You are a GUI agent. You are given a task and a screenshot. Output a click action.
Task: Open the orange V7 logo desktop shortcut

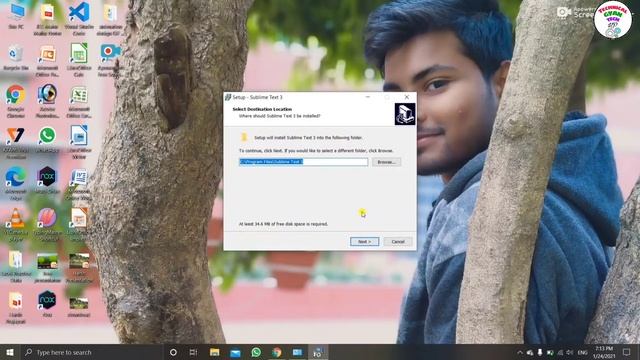tap(16, 142)
